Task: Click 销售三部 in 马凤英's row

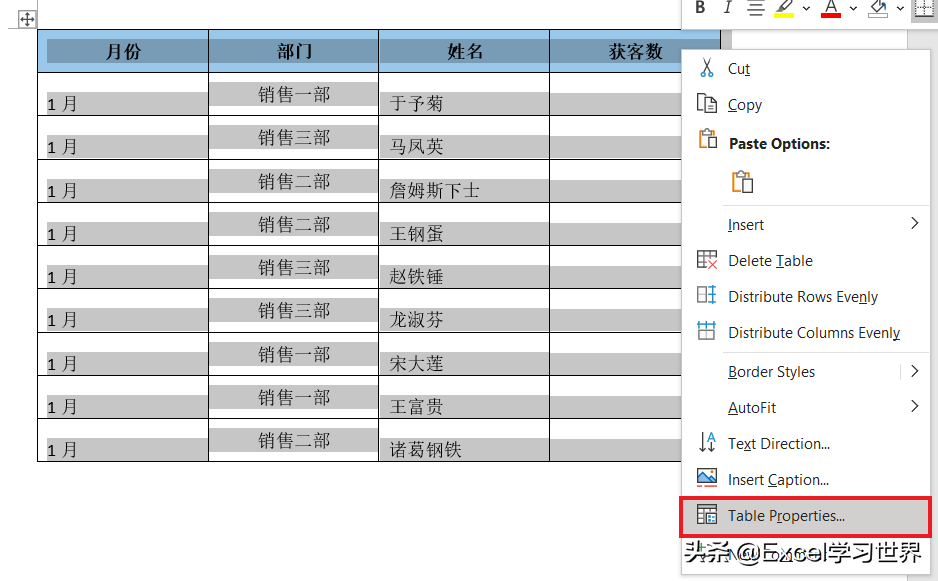Action: [294, 138]
